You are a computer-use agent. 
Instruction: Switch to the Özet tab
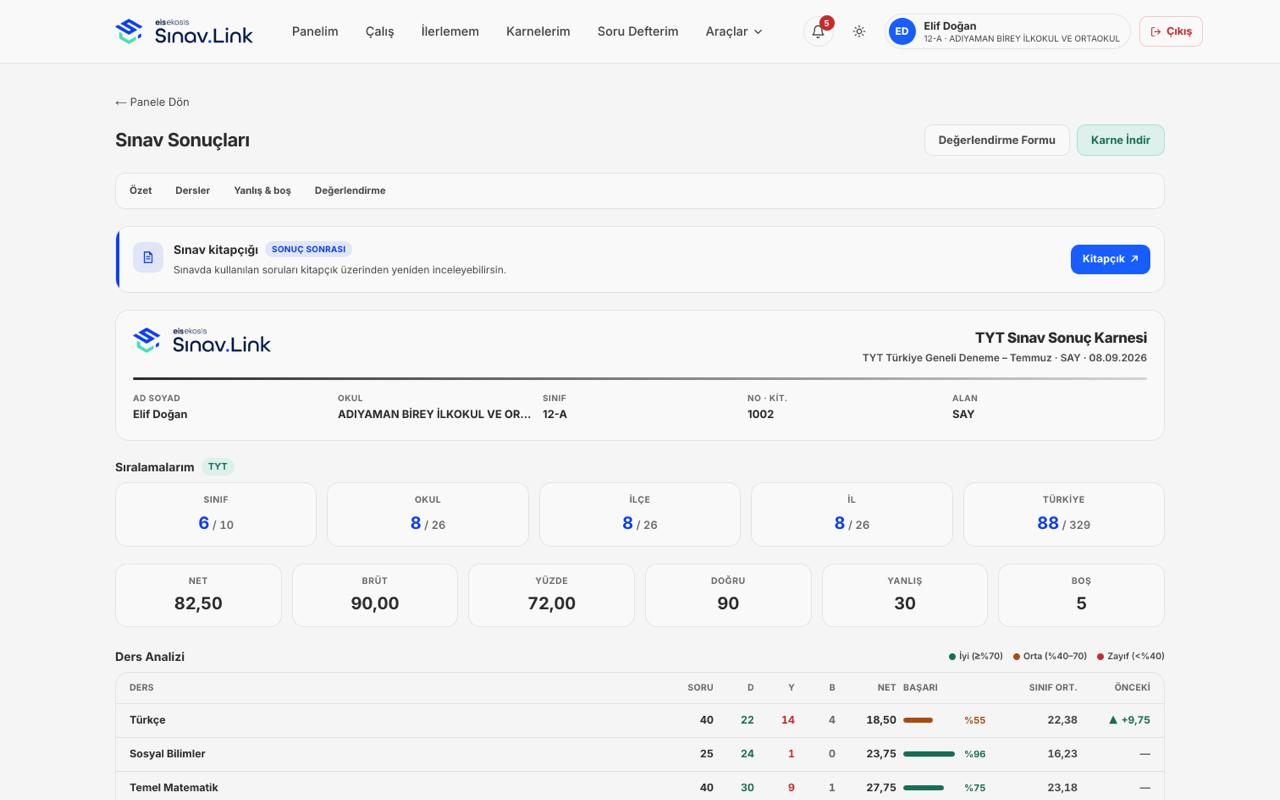(141, 190)
